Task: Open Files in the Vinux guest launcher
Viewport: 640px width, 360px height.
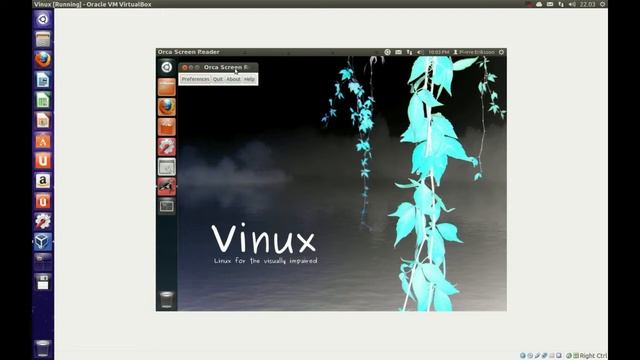Action: point(167,87)
